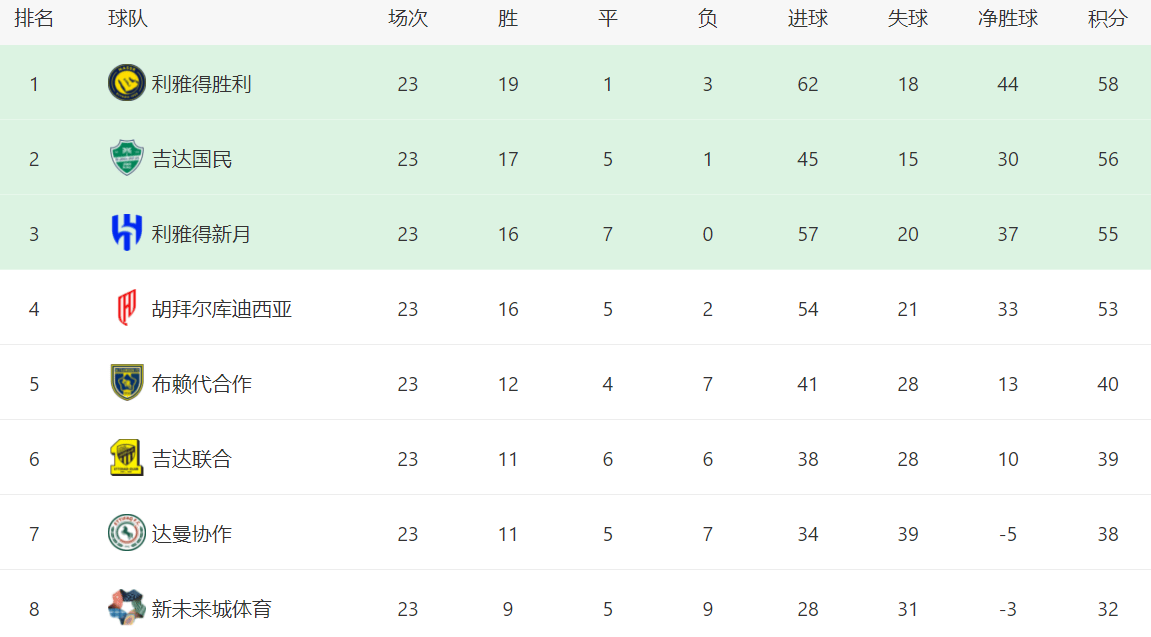1151x637 pixels.
Task: Click the 布赖代合作 team crest
Action: [126, 383]
